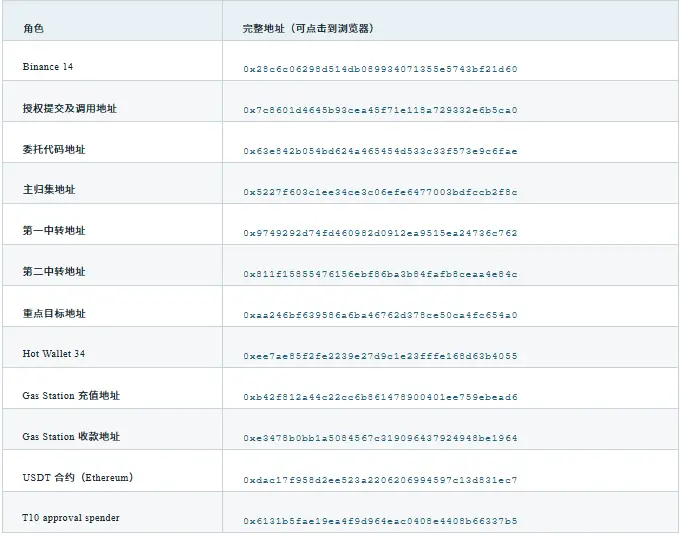This screenshot has height=536, width=682.
Task: Open the address link starting with 0xe3478b0b
Action: pos(380,438)
